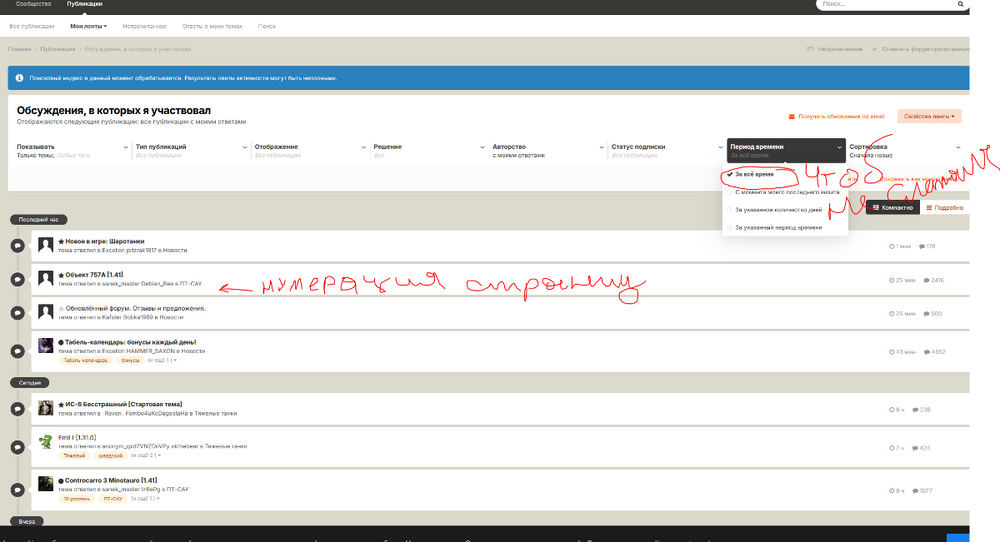The image size is (1000, 542).
Task: Click into the top search field
Action: coord(886,4)
